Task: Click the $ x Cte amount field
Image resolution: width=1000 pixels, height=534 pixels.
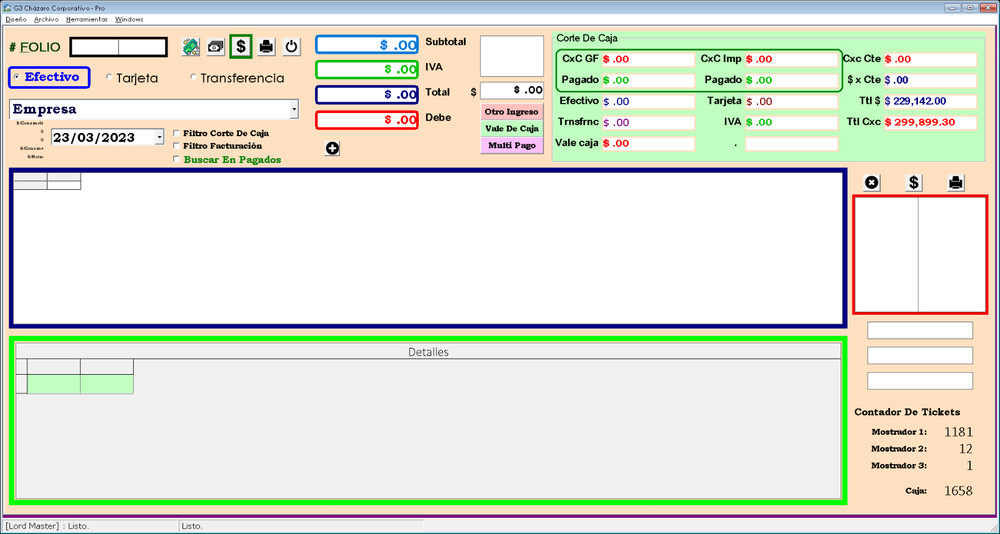Action: click(930, 80)
